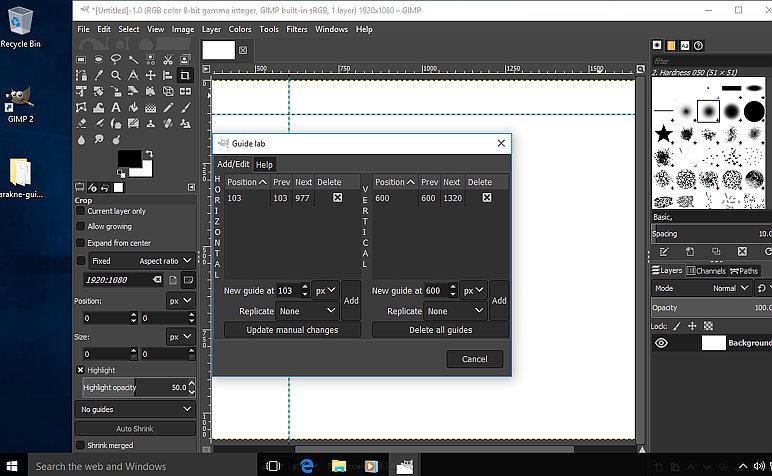
Task: Pick the Blur/Sharpen droplet tool
Action: [x=81, y=140]
